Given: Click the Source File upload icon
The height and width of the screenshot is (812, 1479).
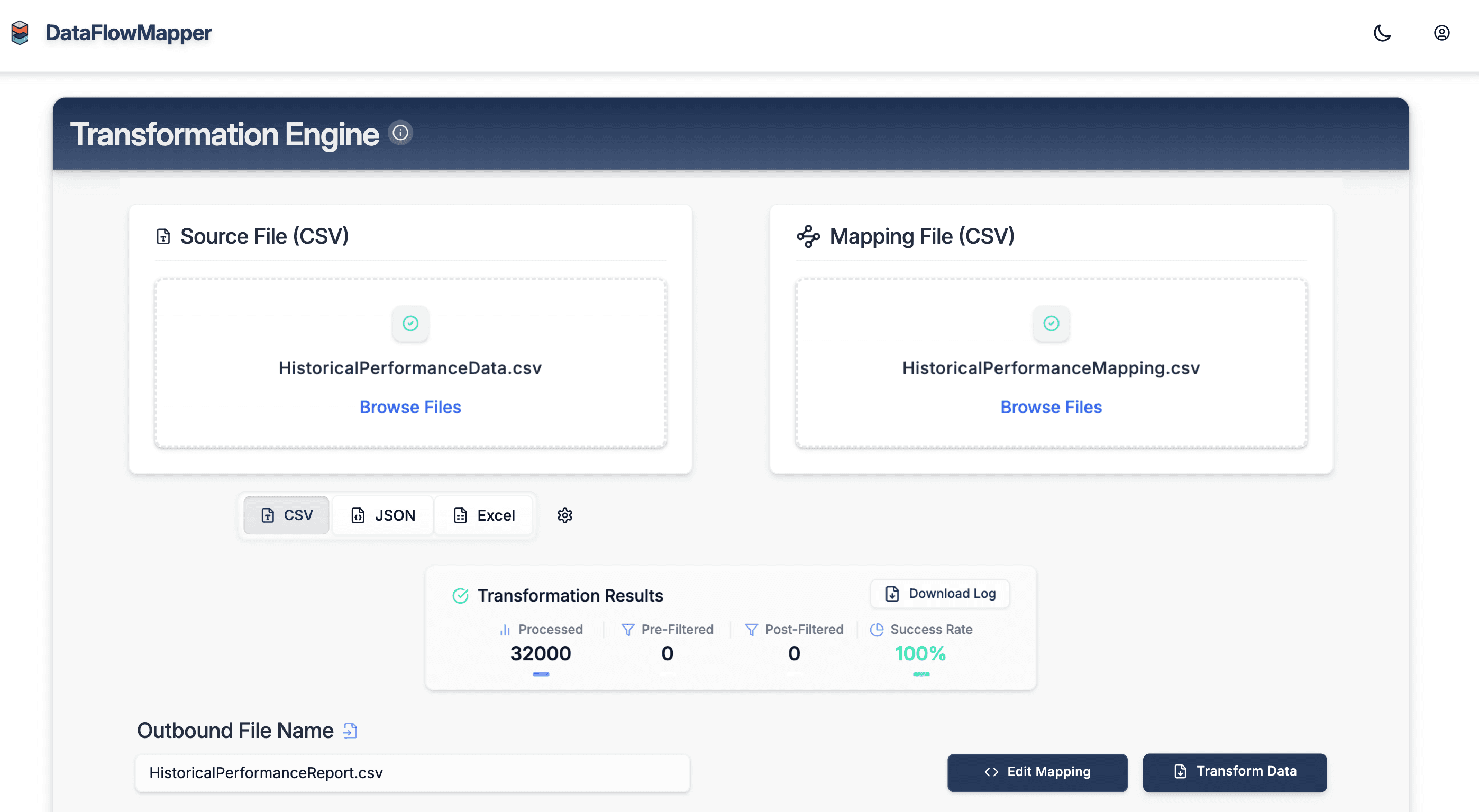Looking at the screenshot, I should pos(162,236).
